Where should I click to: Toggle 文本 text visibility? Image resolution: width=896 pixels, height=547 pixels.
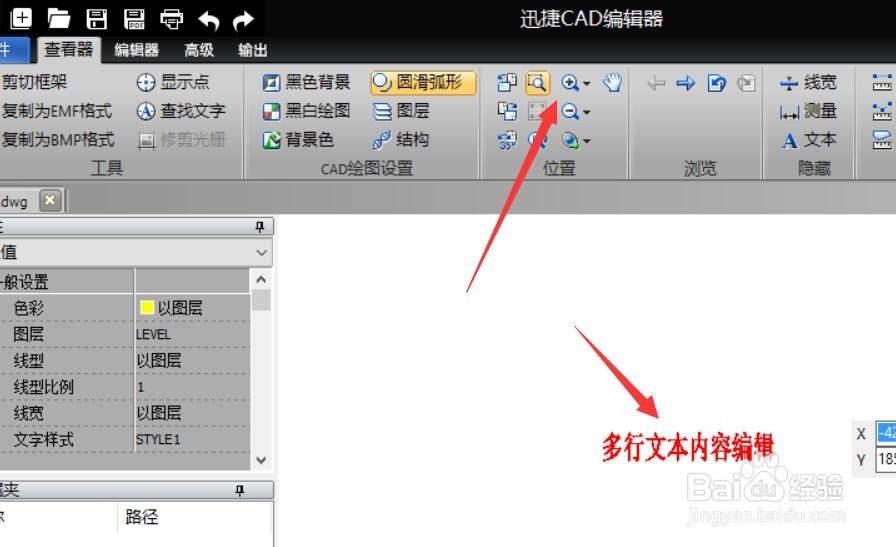click(x=808, y=140)
